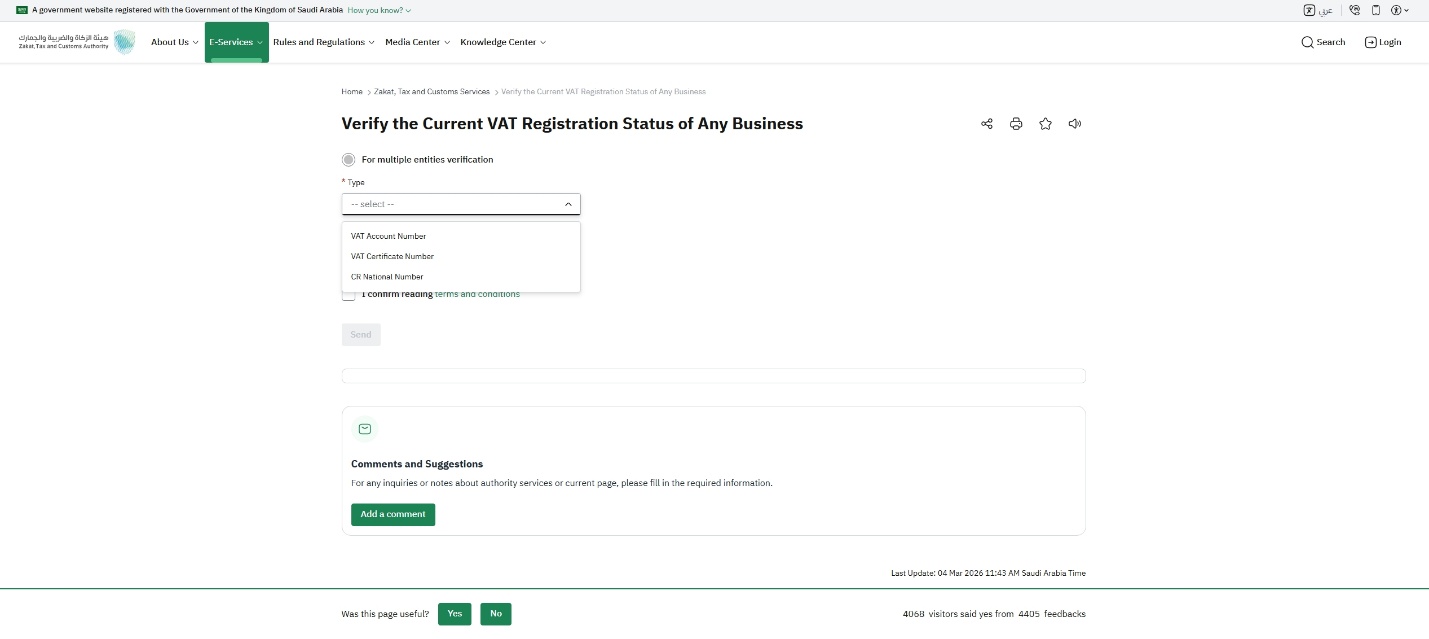
Task: Open the Media Center menu
Action: point(418,42)
